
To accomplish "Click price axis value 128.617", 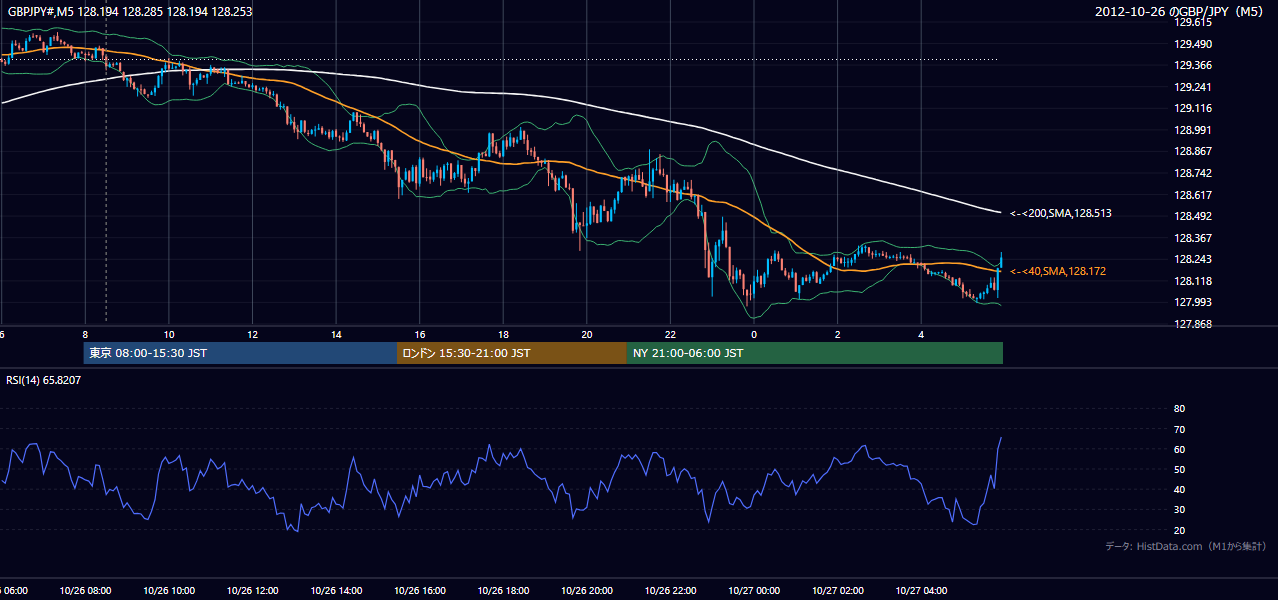I will [x=1193, y=195].
